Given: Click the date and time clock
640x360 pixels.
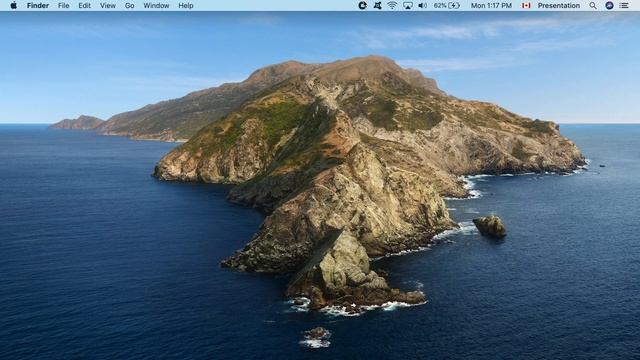Looking at the screenshot, I should pos(491,5).
